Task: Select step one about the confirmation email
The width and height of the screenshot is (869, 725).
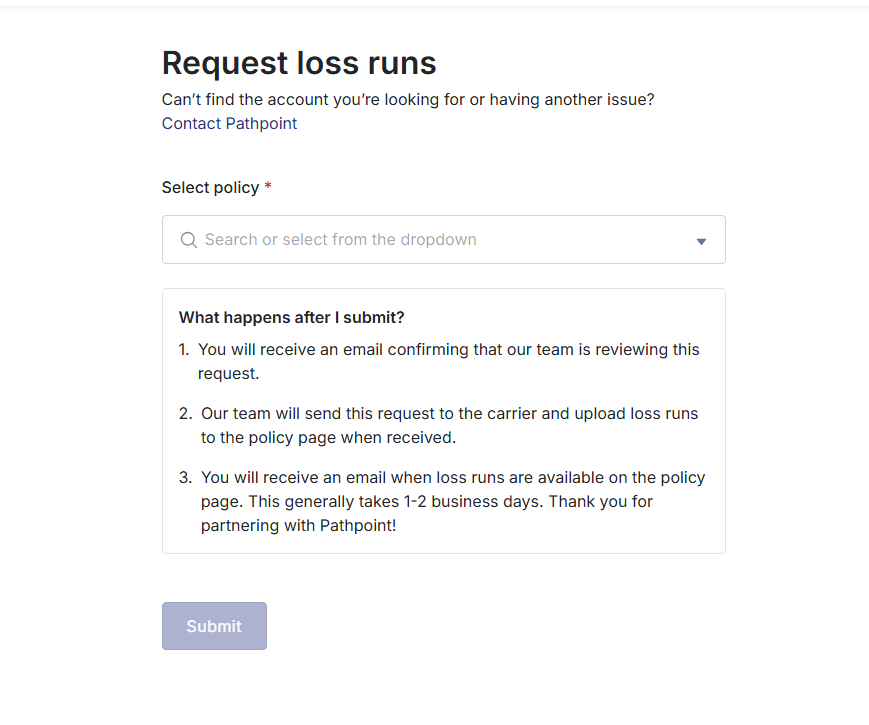Action: pos(448,350)
